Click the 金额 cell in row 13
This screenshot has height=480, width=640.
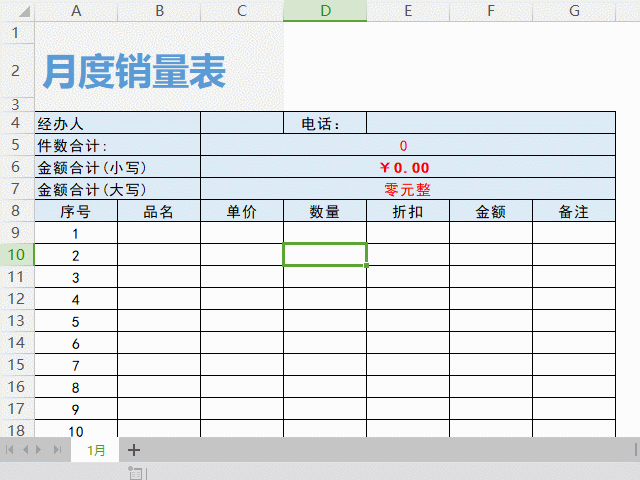pyautogui.click(x=491, y=321)
